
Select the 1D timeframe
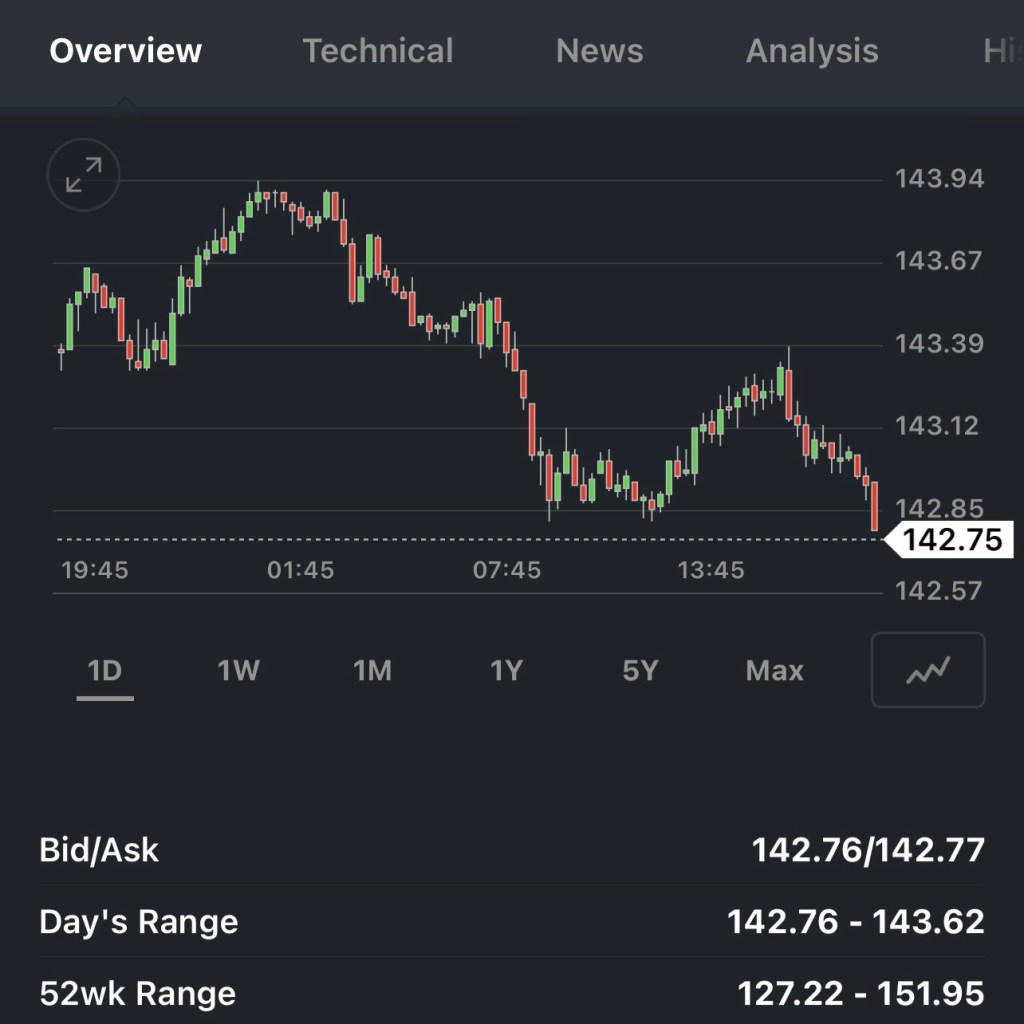[105, 670]
